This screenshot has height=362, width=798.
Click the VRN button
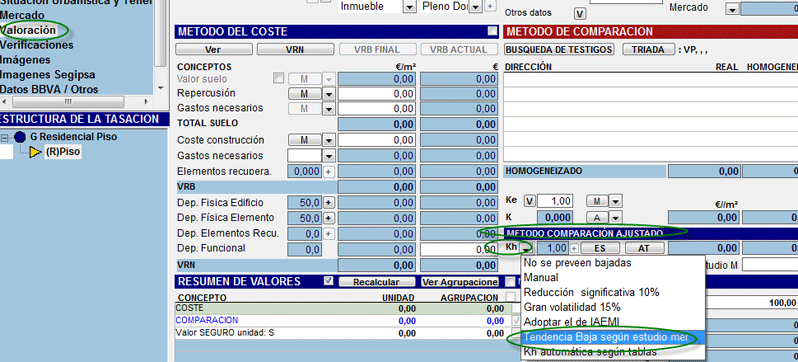tap(295, 50)
